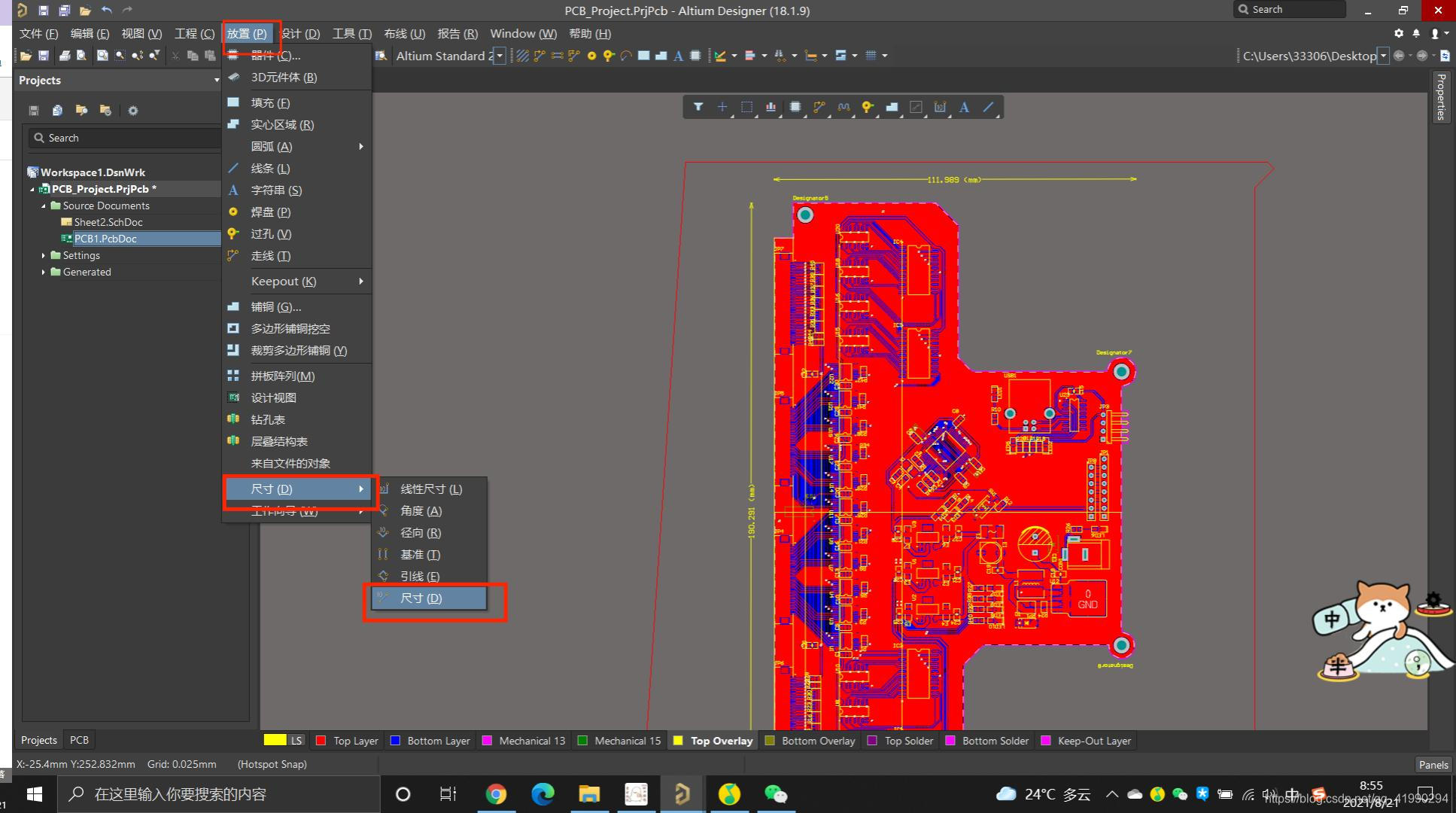This screenshot has height=813, width=1456.
Task: Select 线性尺寸 (L) linear dimension submenu item
Action: click(x=430, y=489)
